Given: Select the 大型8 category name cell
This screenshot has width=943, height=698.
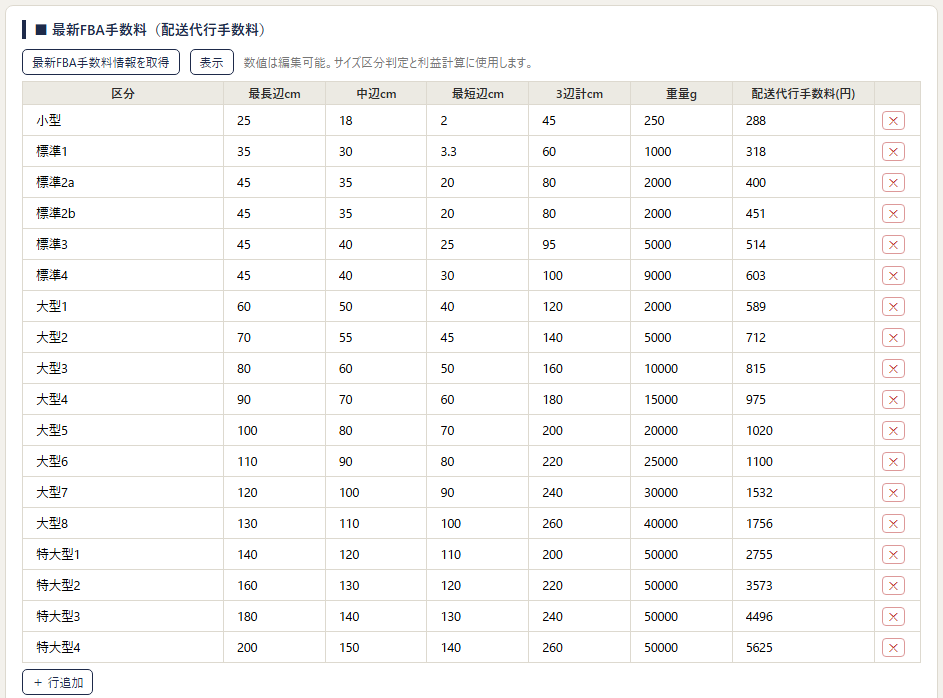Looking at the screenshot, I should [123, 524].
